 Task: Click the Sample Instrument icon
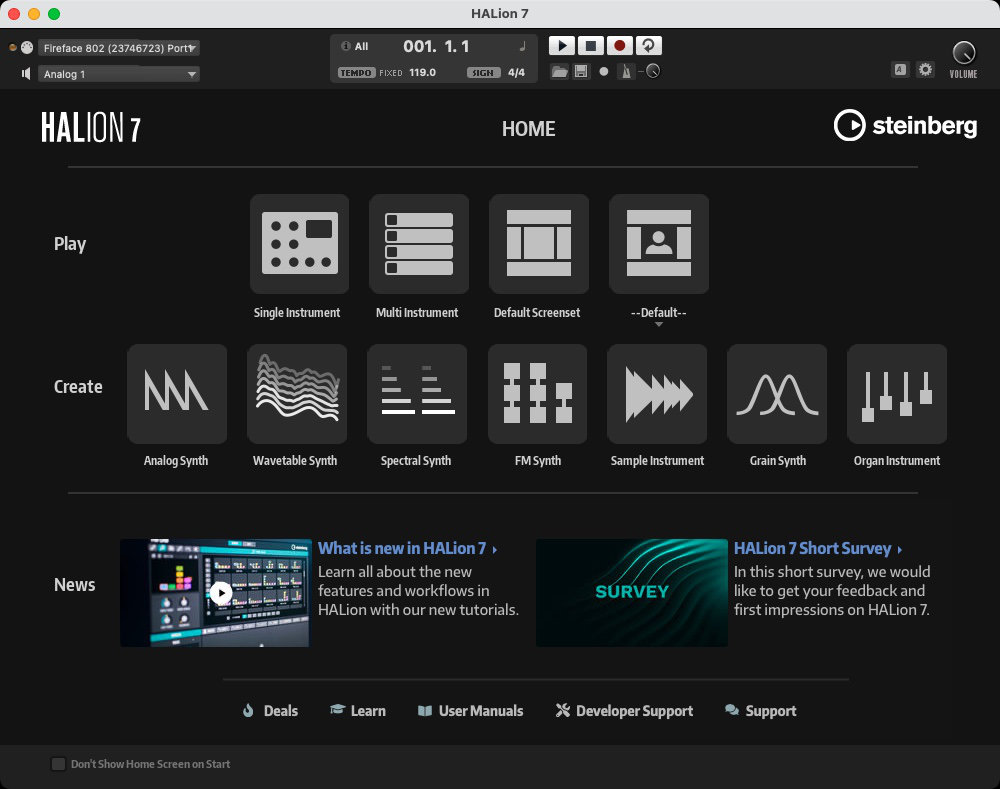657,394
